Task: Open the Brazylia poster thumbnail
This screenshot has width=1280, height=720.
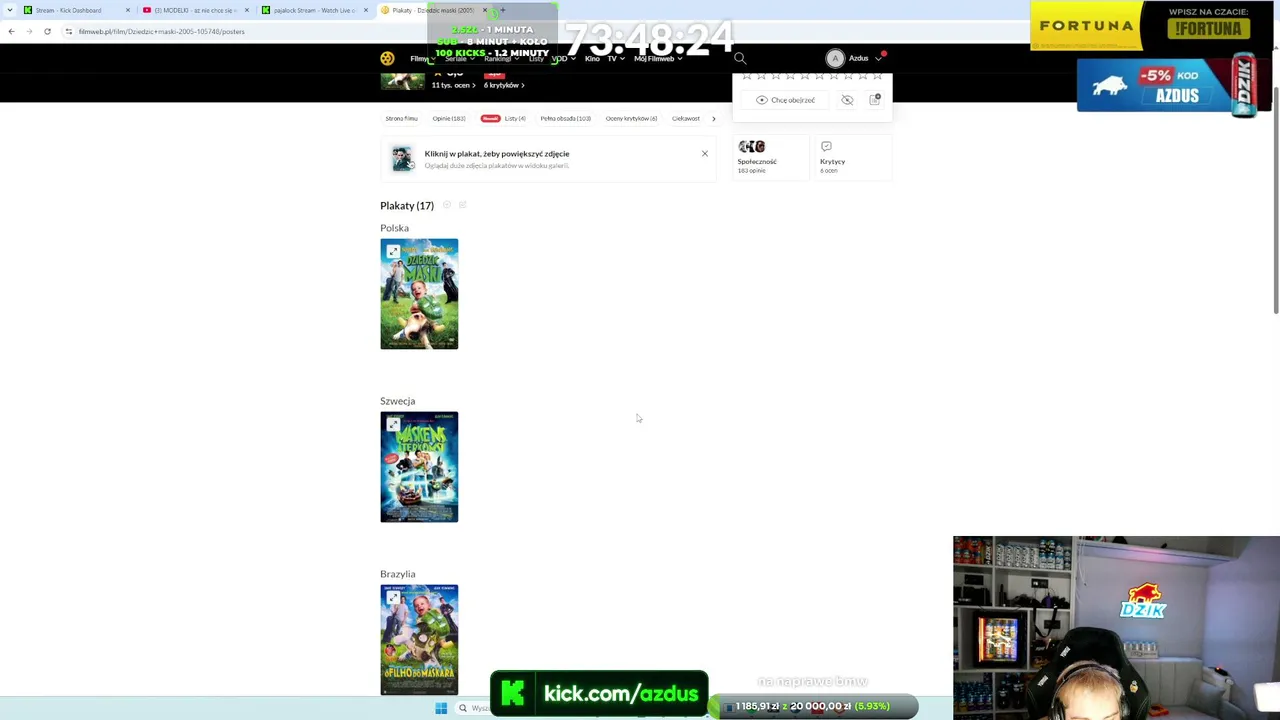Action: pyautogui.click(x=419, y=640)
